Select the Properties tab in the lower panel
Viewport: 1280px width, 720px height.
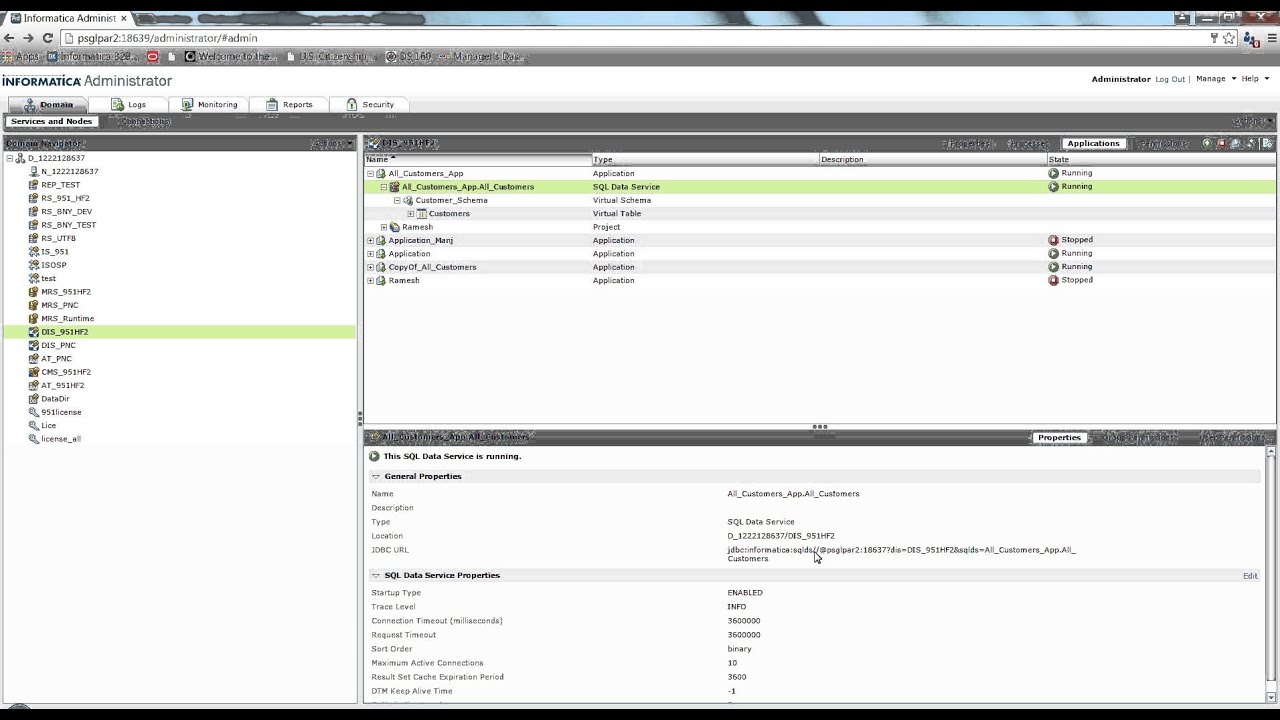(x=1059, y=437)
